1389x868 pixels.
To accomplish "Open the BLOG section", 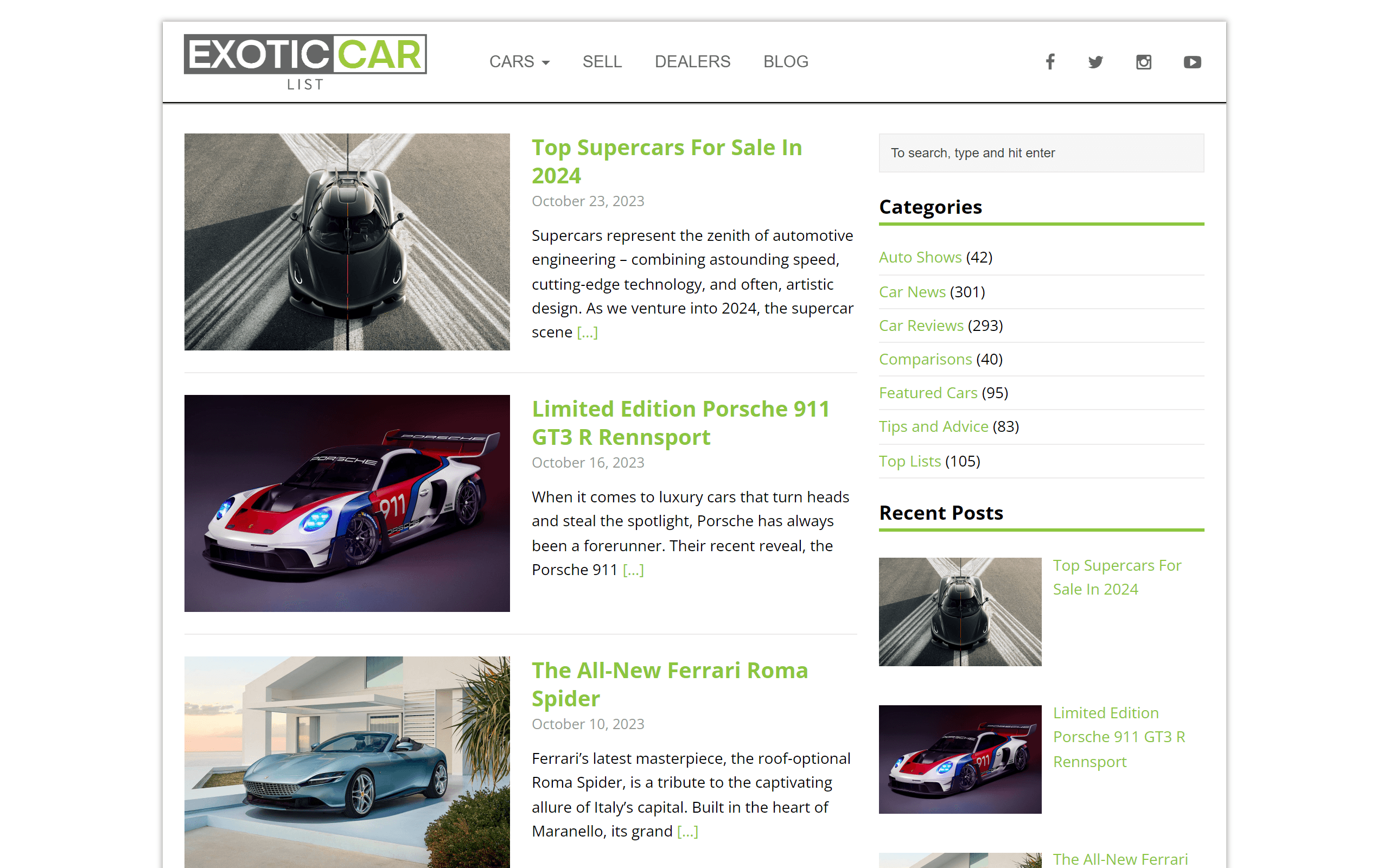I will (786, 61).
